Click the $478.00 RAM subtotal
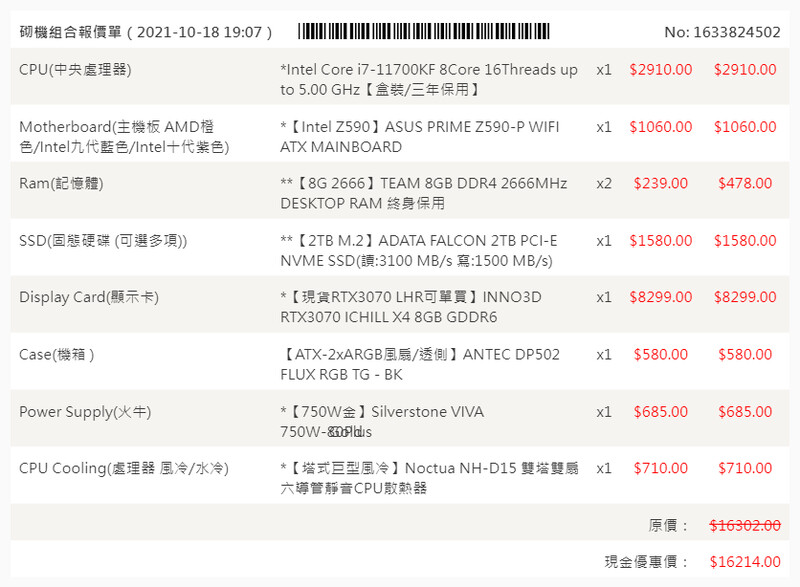The height and width of the screenshot is (587, 800). 745,183
